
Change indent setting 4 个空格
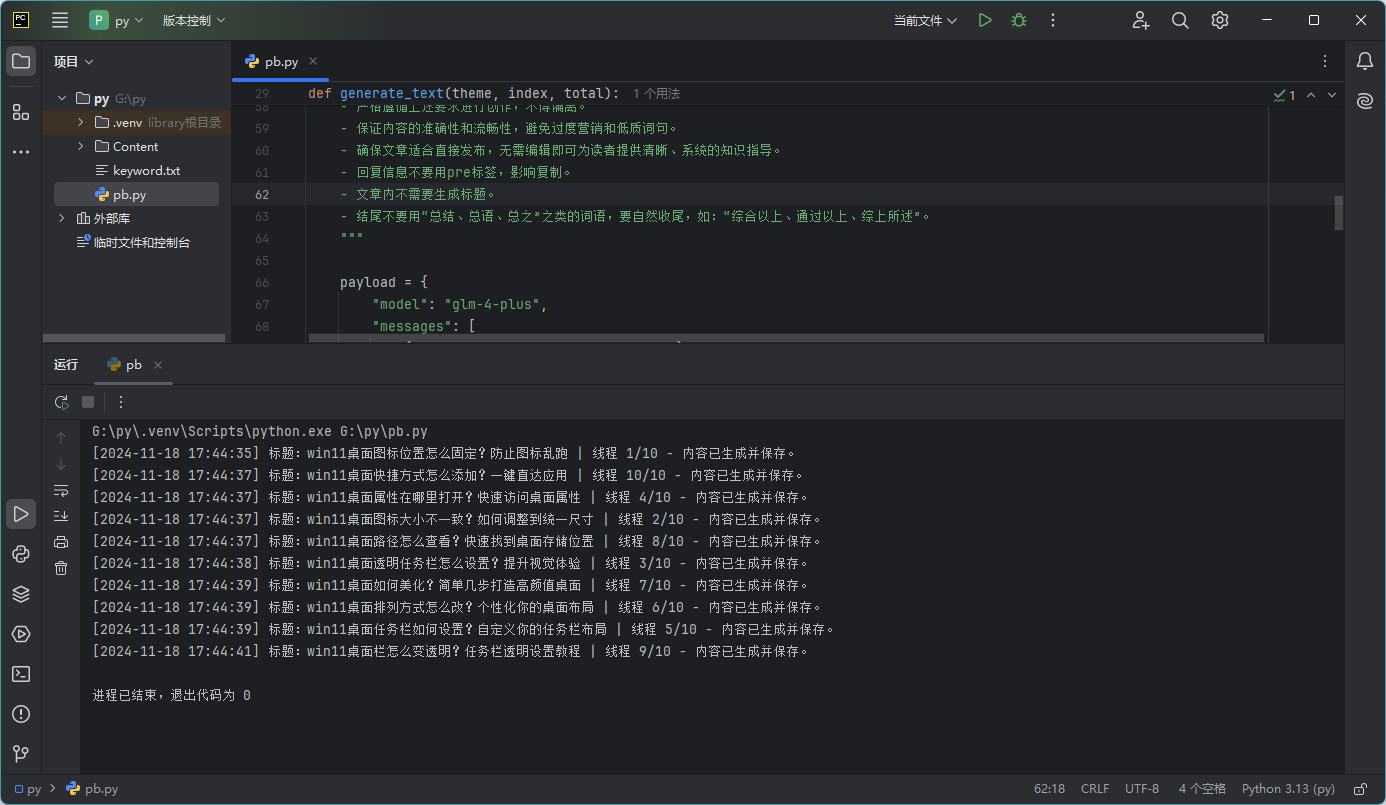pos(1202,789)
